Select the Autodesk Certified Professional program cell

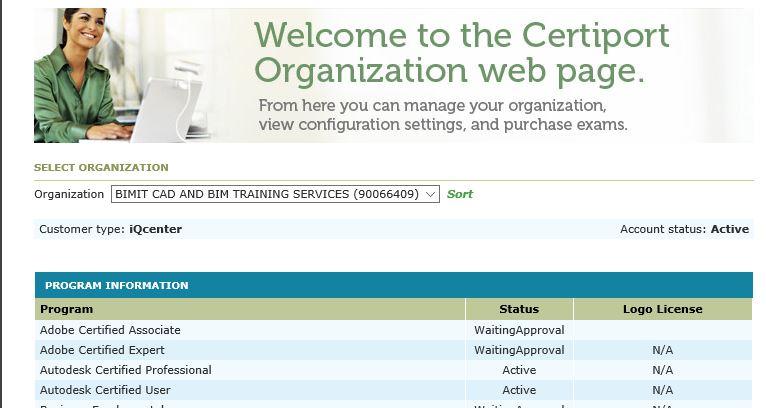point(250,370)
